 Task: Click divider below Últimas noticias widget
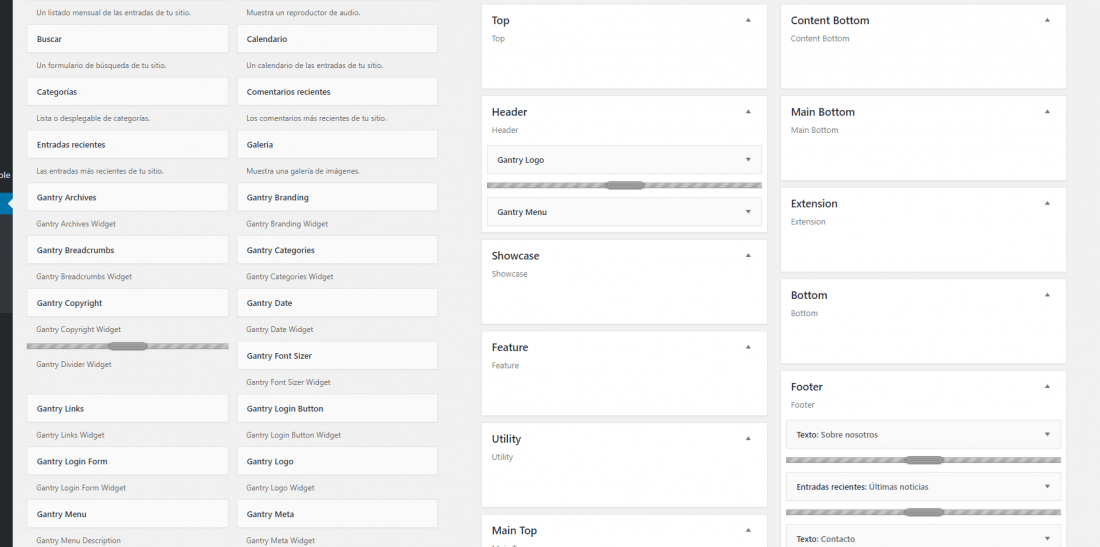coord(923,512)
